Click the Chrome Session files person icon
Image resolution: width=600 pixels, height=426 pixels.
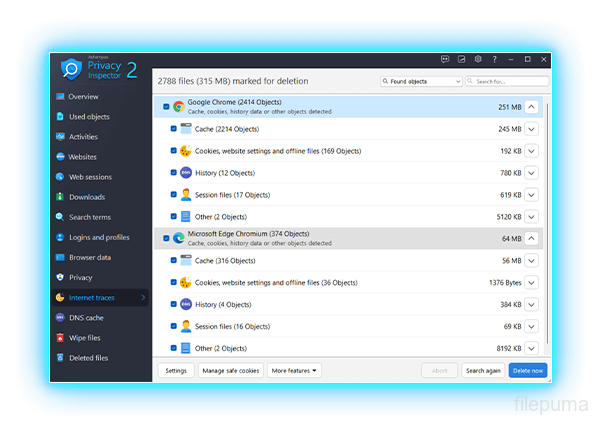185,195
